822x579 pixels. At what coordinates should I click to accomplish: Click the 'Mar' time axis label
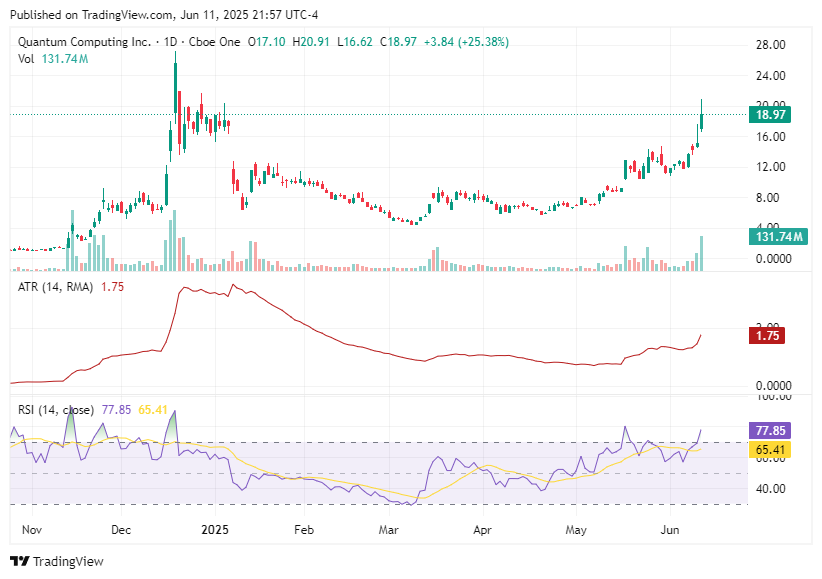pos(388,530)
